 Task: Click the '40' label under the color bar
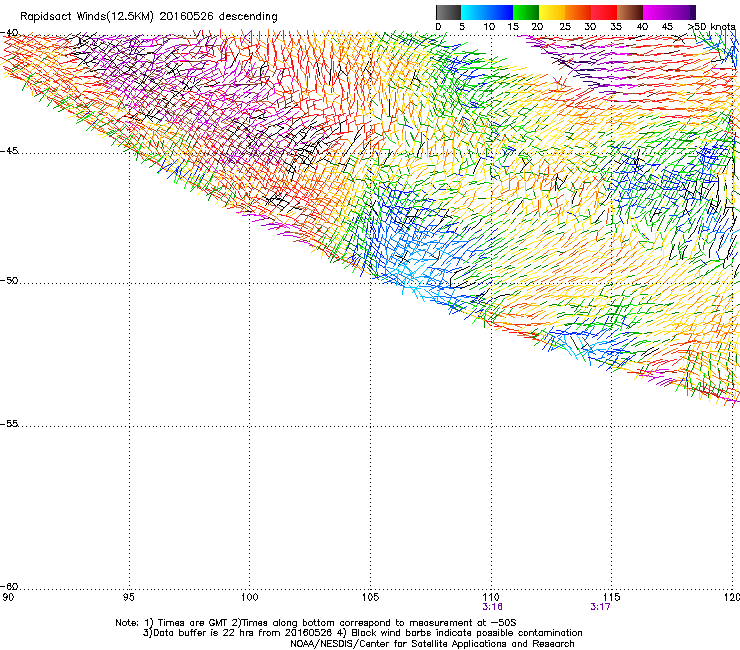642,27
